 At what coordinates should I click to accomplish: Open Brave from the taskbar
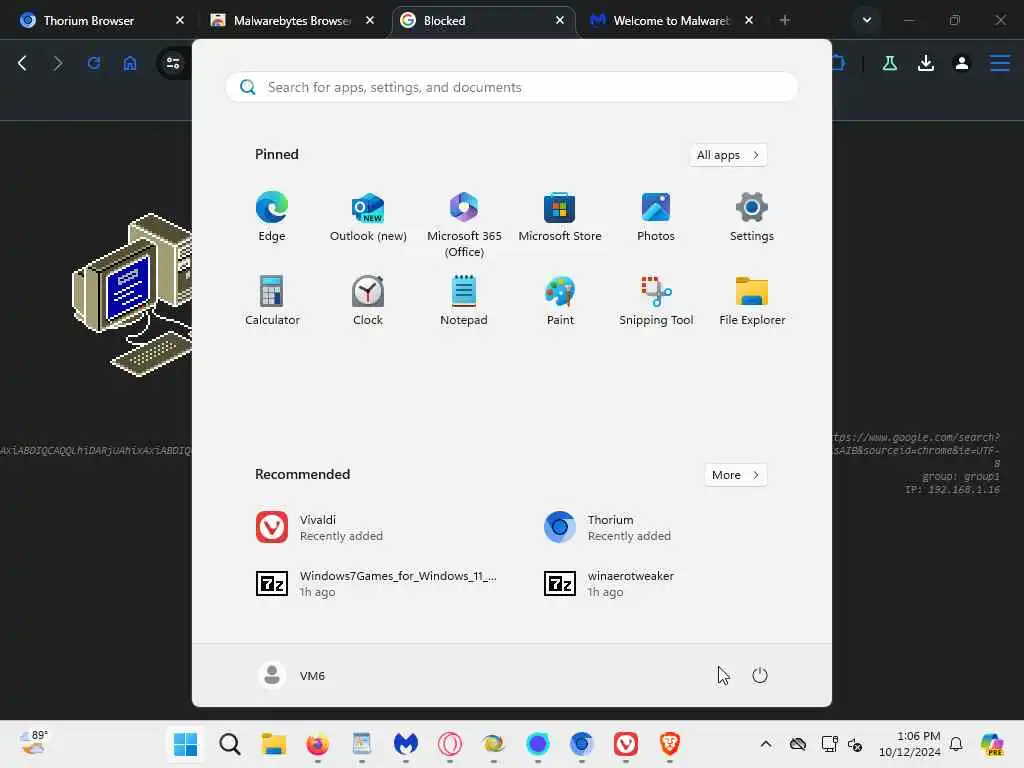[669, 744]
